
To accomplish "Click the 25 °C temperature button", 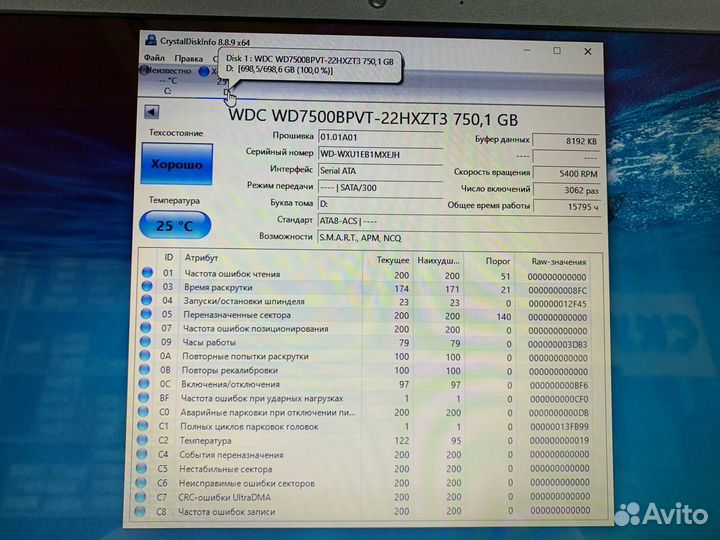I will pyautogui.click(x=175, y=225).
